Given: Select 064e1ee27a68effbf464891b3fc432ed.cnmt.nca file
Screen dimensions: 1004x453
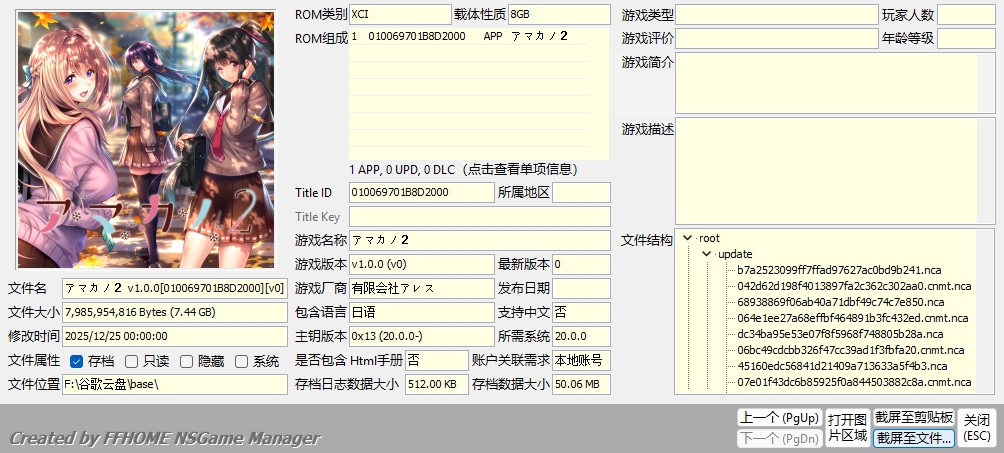Looking at the screenshot, I should pos(853,318).
